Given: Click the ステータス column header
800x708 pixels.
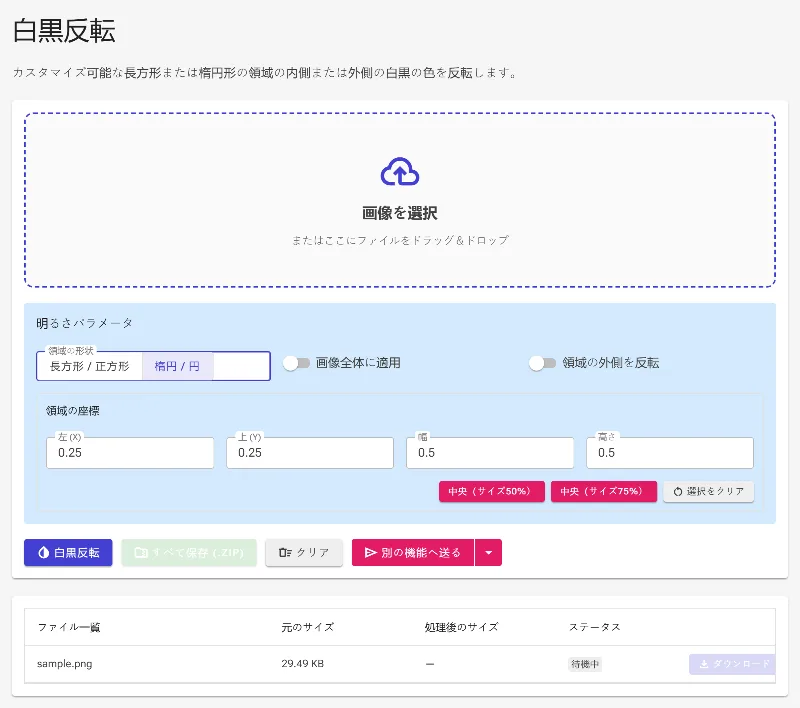Looking at the screenshot, I should pyautogui.click(x=595, y=627).
